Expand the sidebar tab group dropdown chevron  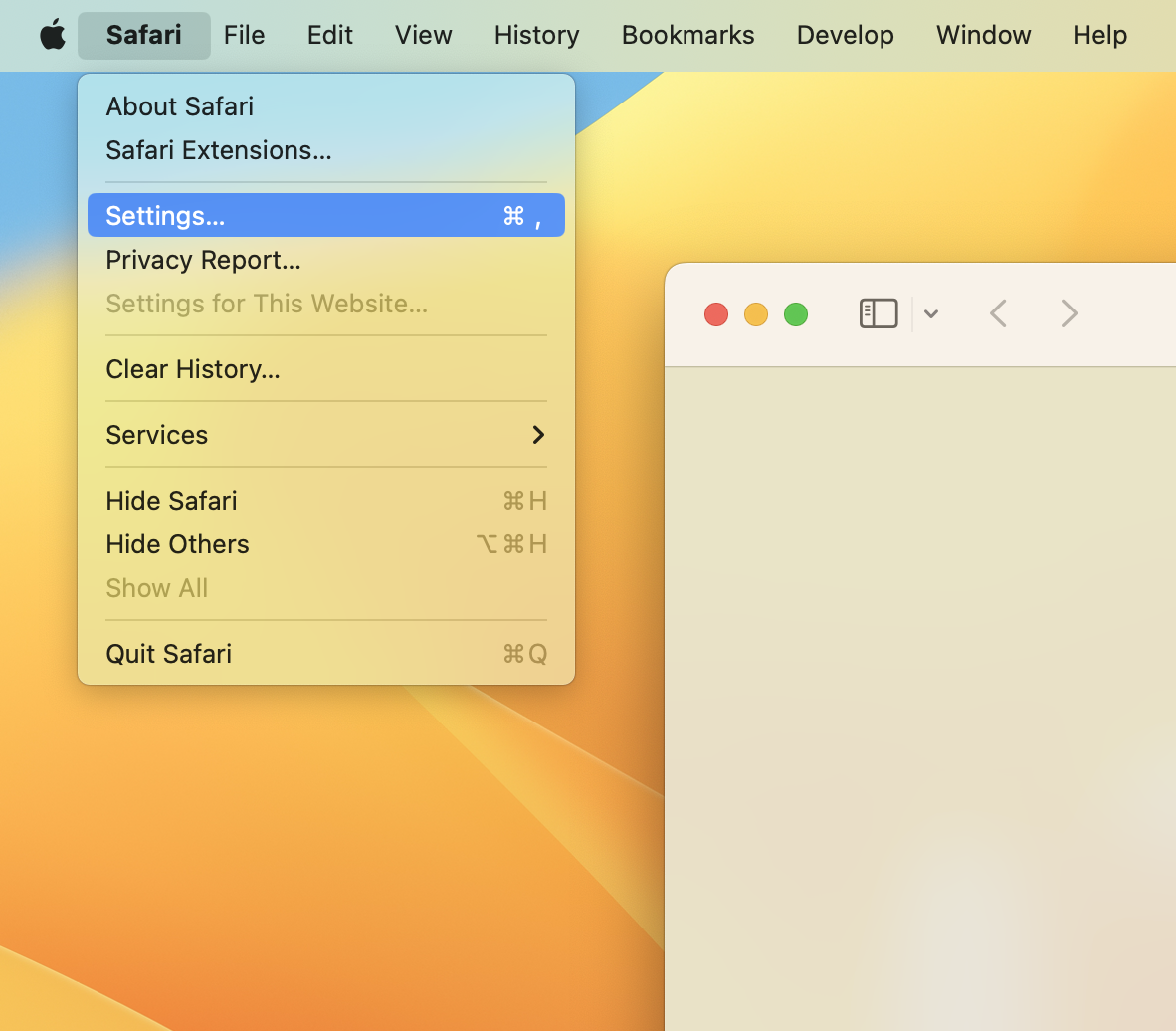(931, 313)
